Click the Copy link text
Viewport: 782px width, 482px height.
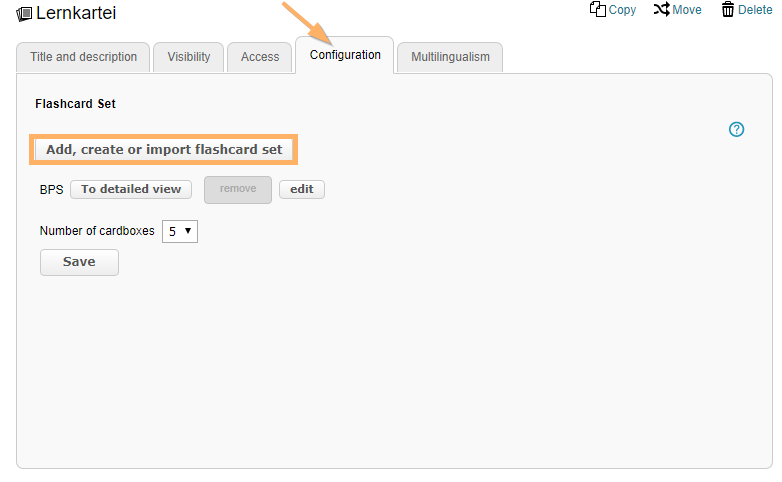pos(622,10)
